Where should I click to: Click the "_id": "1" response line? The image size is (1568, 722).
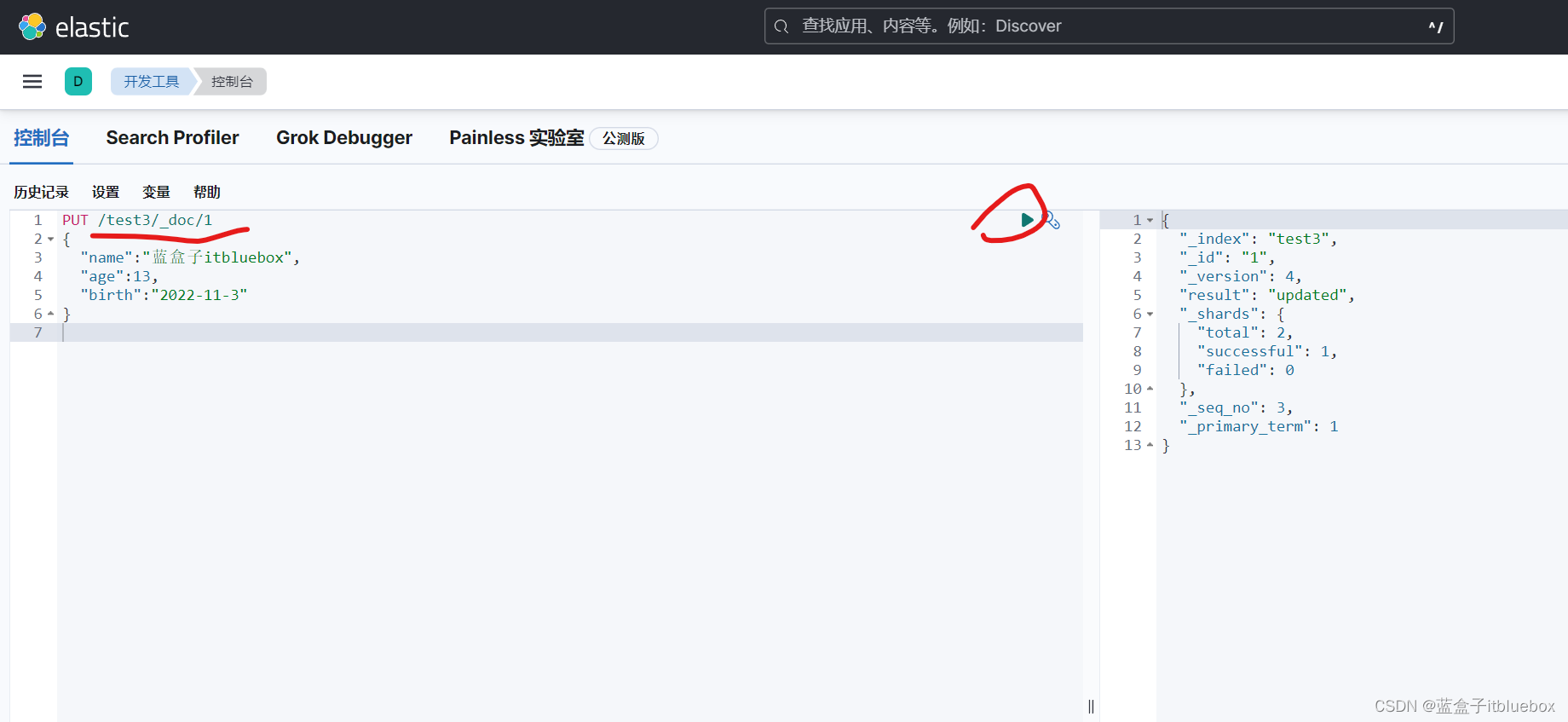[1227, 257]
